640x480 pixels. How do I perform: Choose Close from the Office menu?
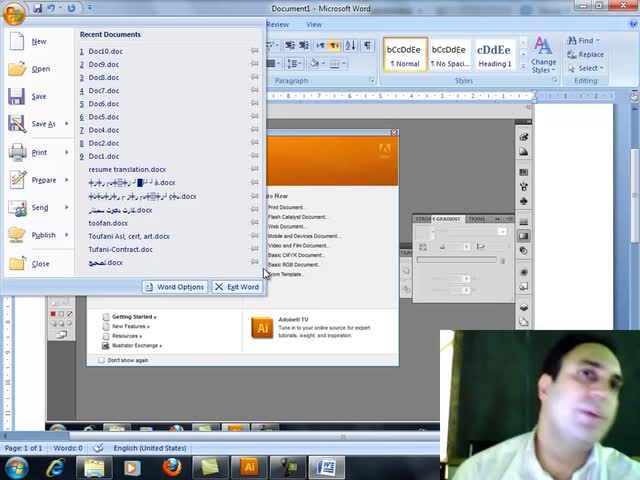[x=39, y=264]
